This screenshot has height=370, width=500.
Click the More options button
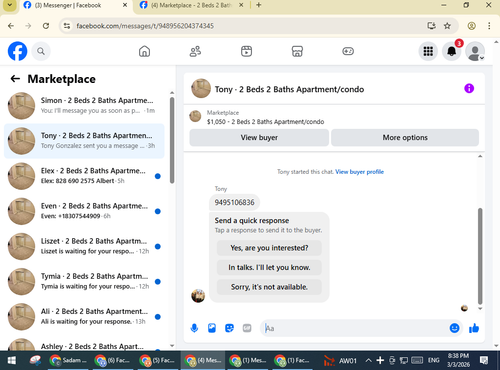[405, 138]
